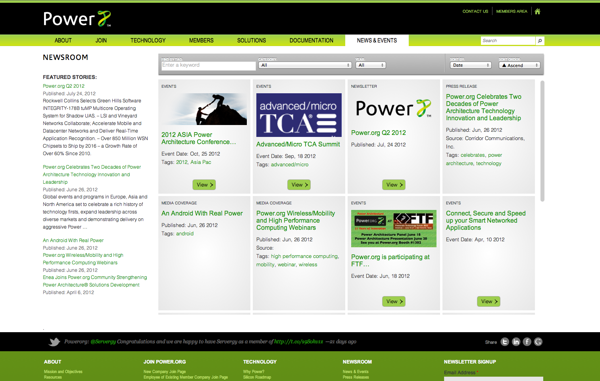The height and width of the screenshot is (381, 600).
Task: Open the @Servergy mention in tweet
Action: click(103, 342)
